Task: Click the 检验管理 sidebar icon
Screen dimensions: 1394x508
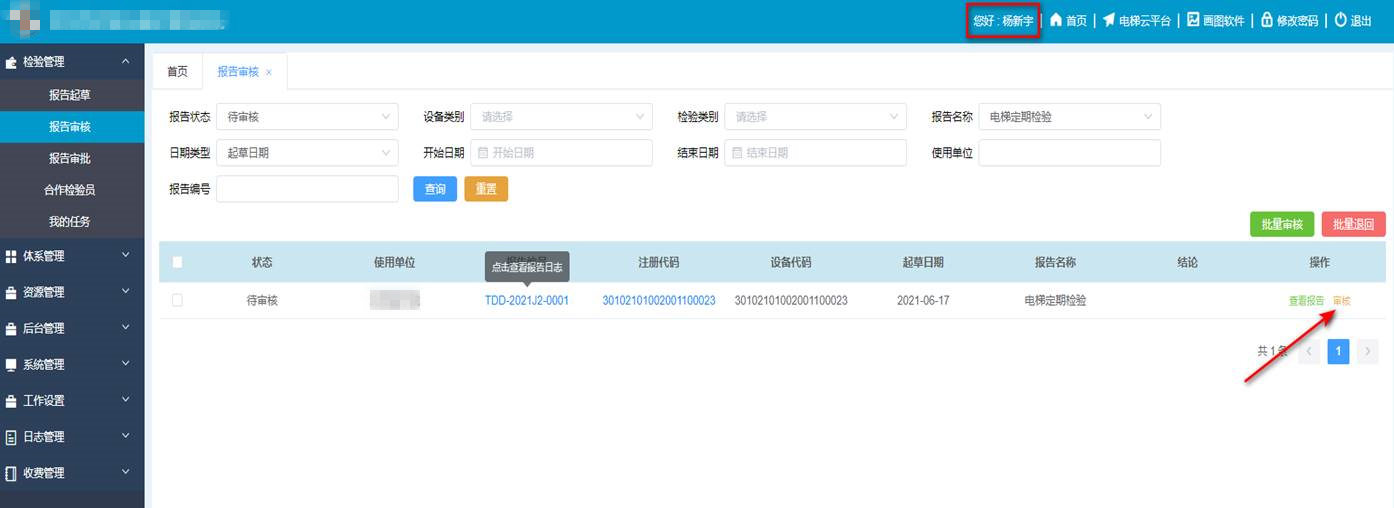Action: [x=11, y=62]
